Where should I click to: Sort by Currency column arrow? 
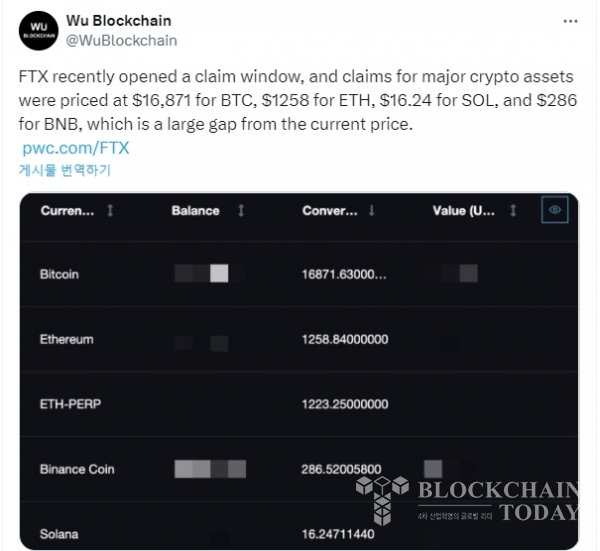pos(110,210)
